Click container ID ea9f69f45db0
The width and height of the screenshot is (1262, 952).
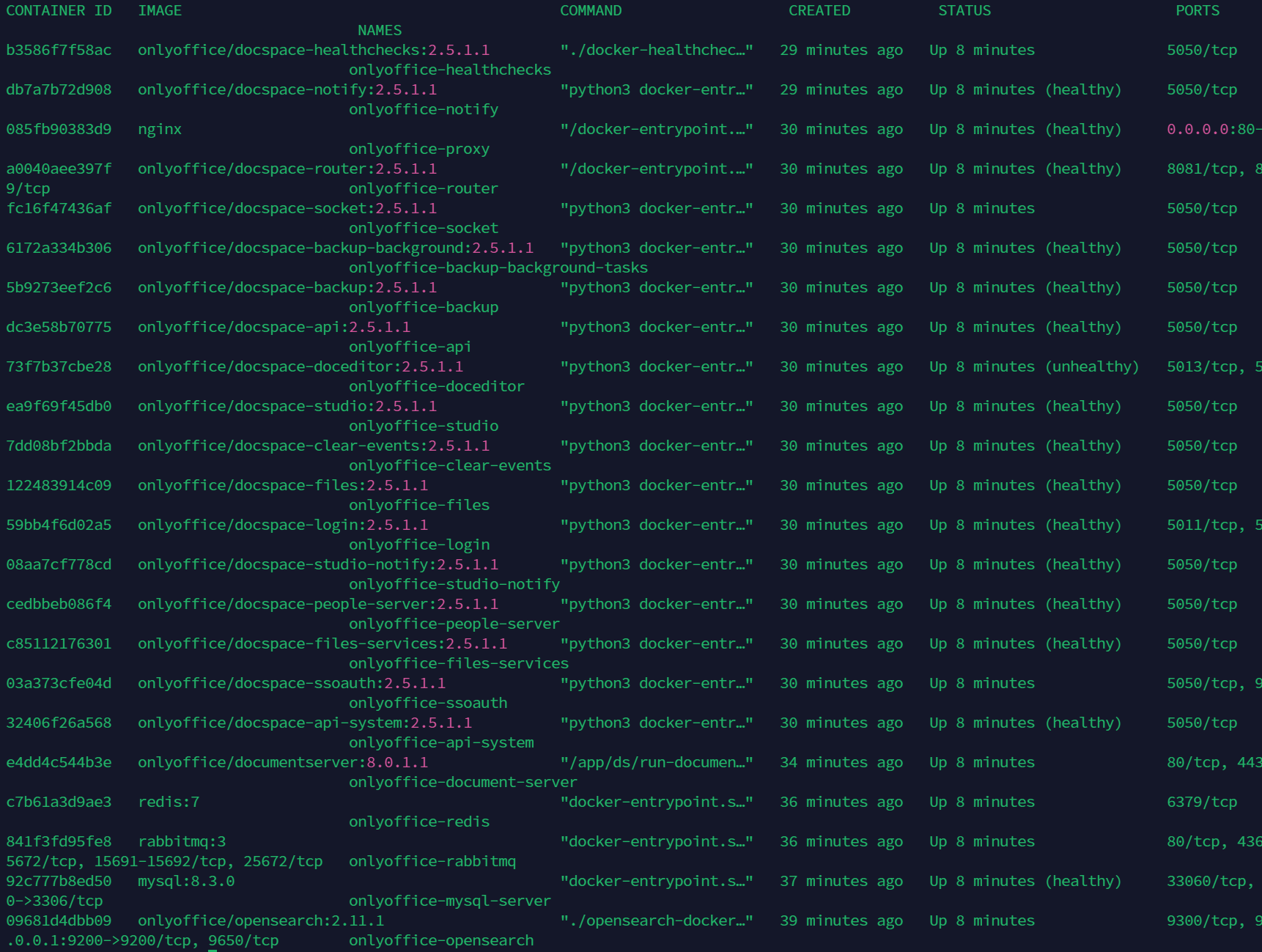[59, 406]
